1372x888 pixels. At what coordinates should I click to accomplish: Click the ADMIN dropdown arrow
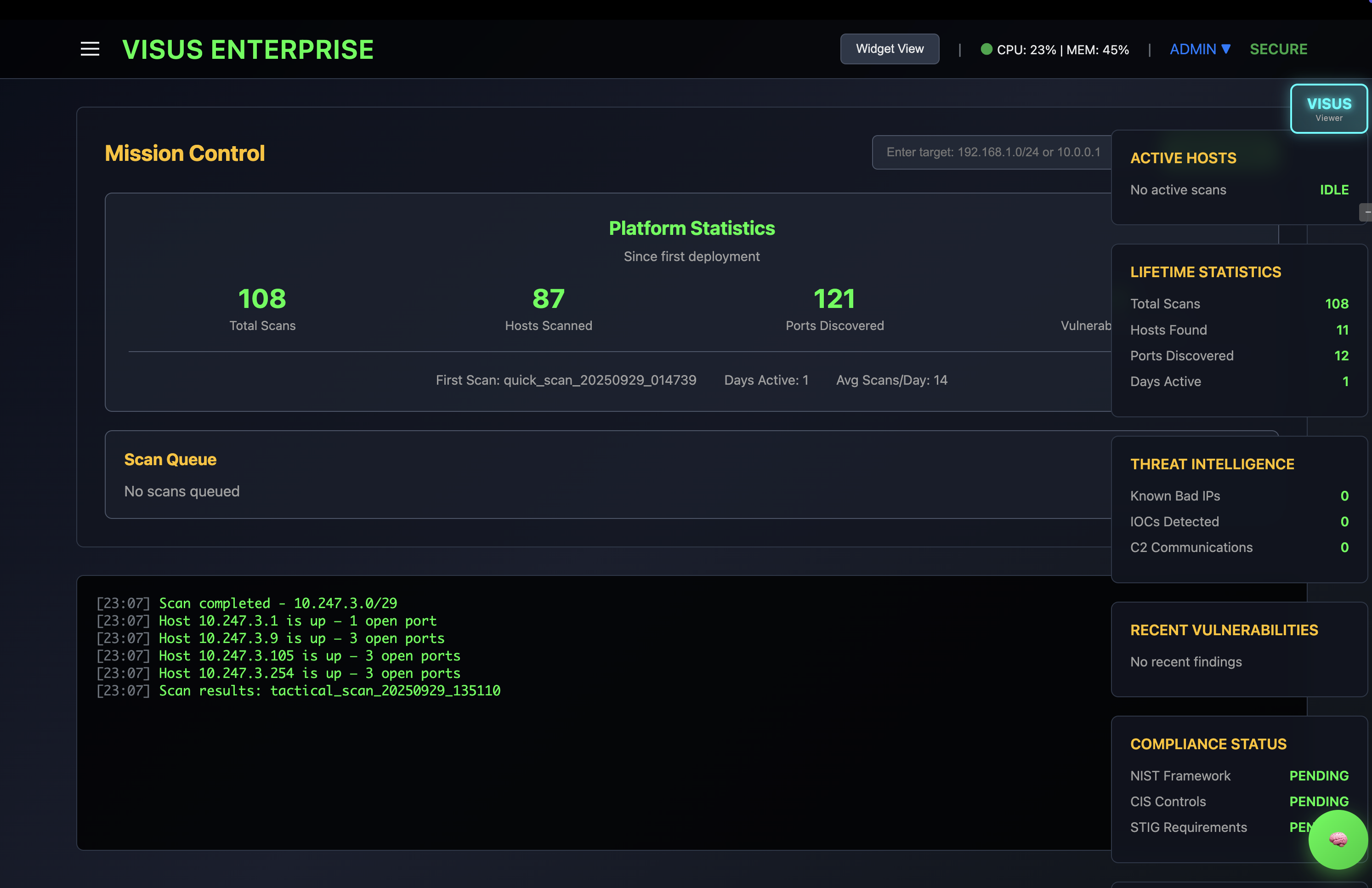click(1226, 49)
